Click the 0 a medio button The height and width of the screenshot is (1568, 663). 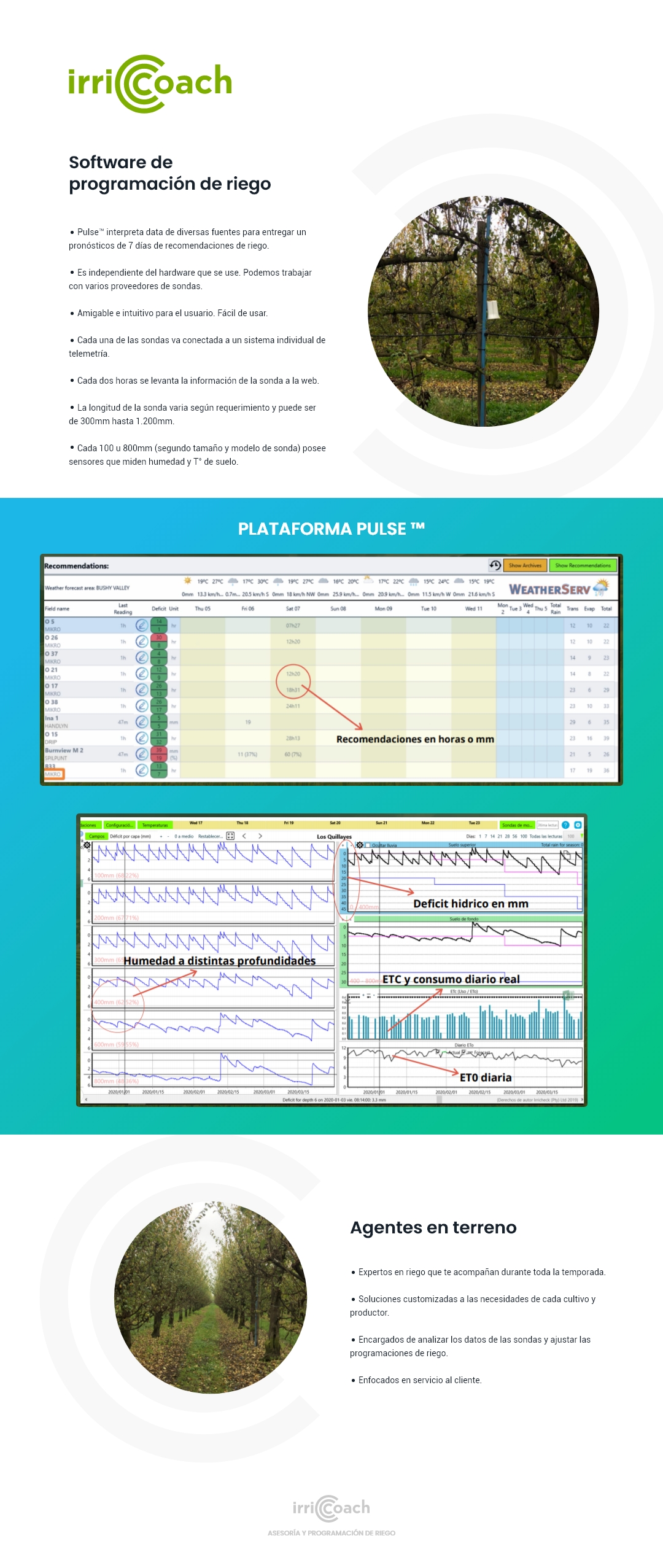pos(184,836)
